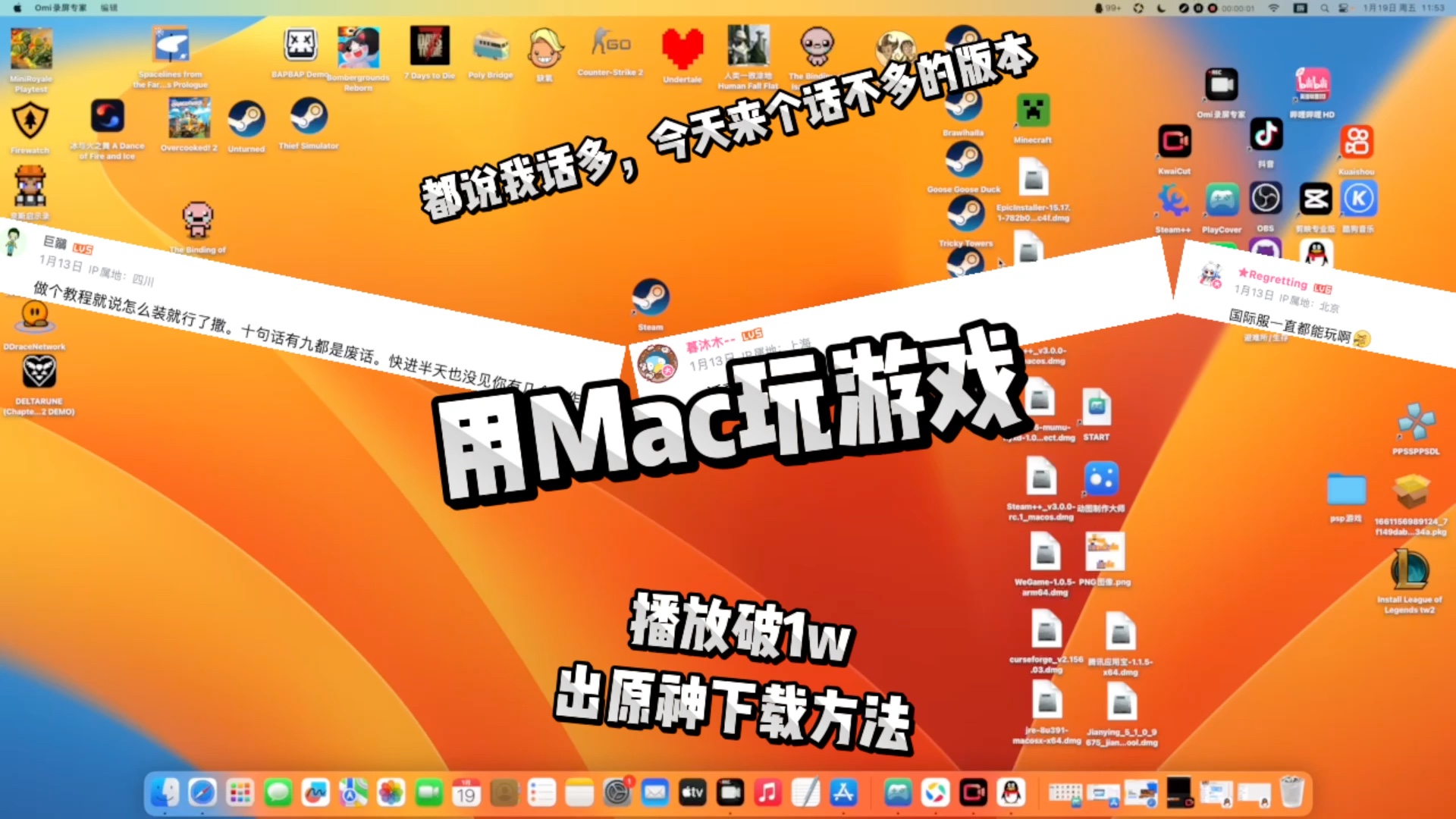Open the PlayCover desktop icon
Viewport: 1456px width, 819px height.
[x=1222, y=200]
